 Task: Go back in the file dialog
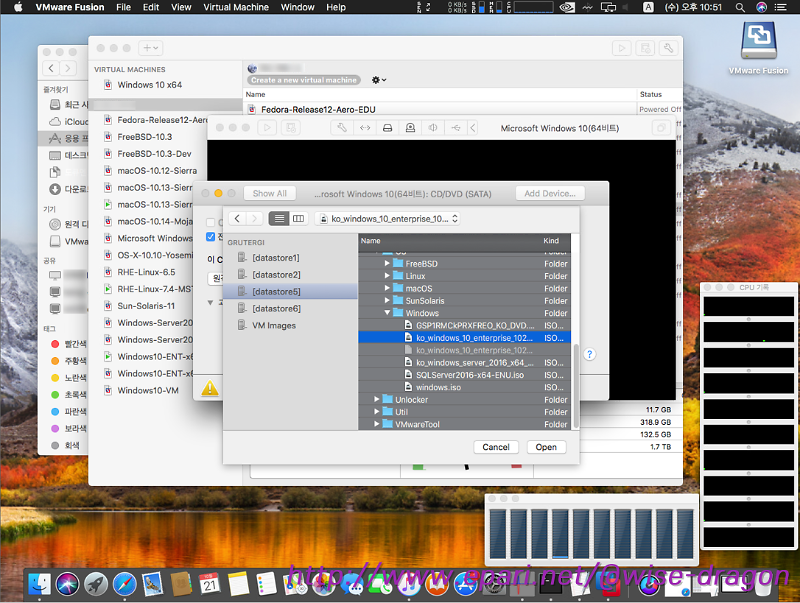(237, 219)
